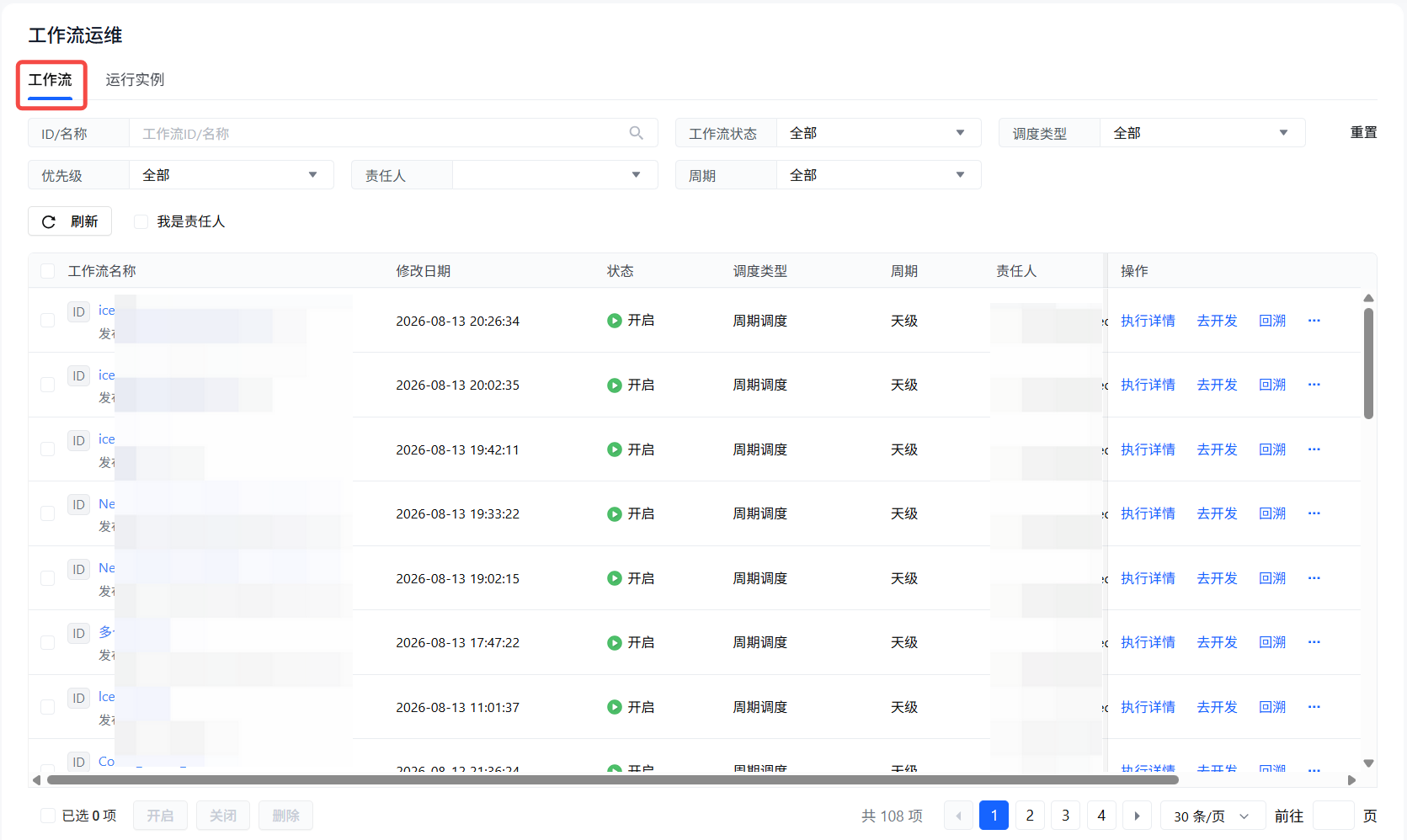Select the 工作流 tab
This screenshot has height=840, width=1407.
click(51, 80)
